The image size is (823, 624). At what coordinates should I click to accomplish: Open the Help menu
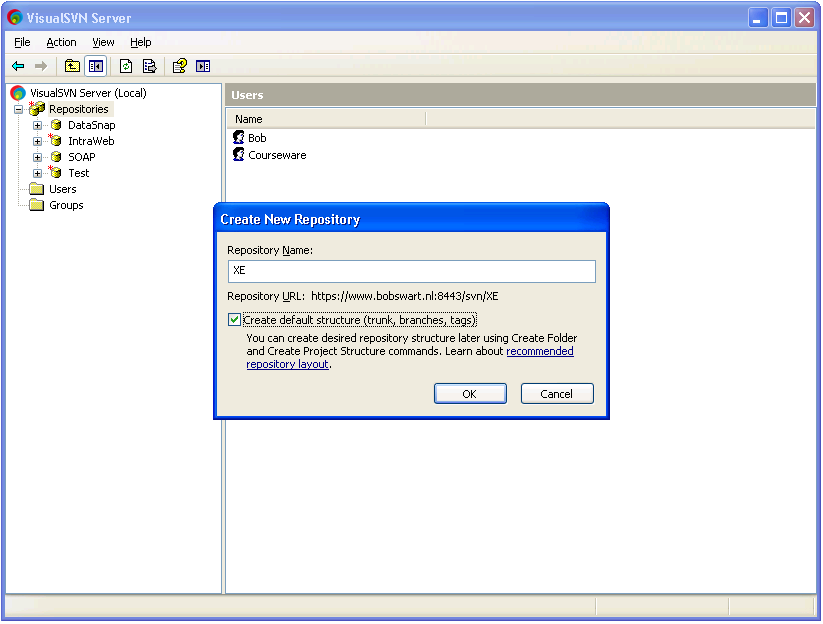(141, 42)
